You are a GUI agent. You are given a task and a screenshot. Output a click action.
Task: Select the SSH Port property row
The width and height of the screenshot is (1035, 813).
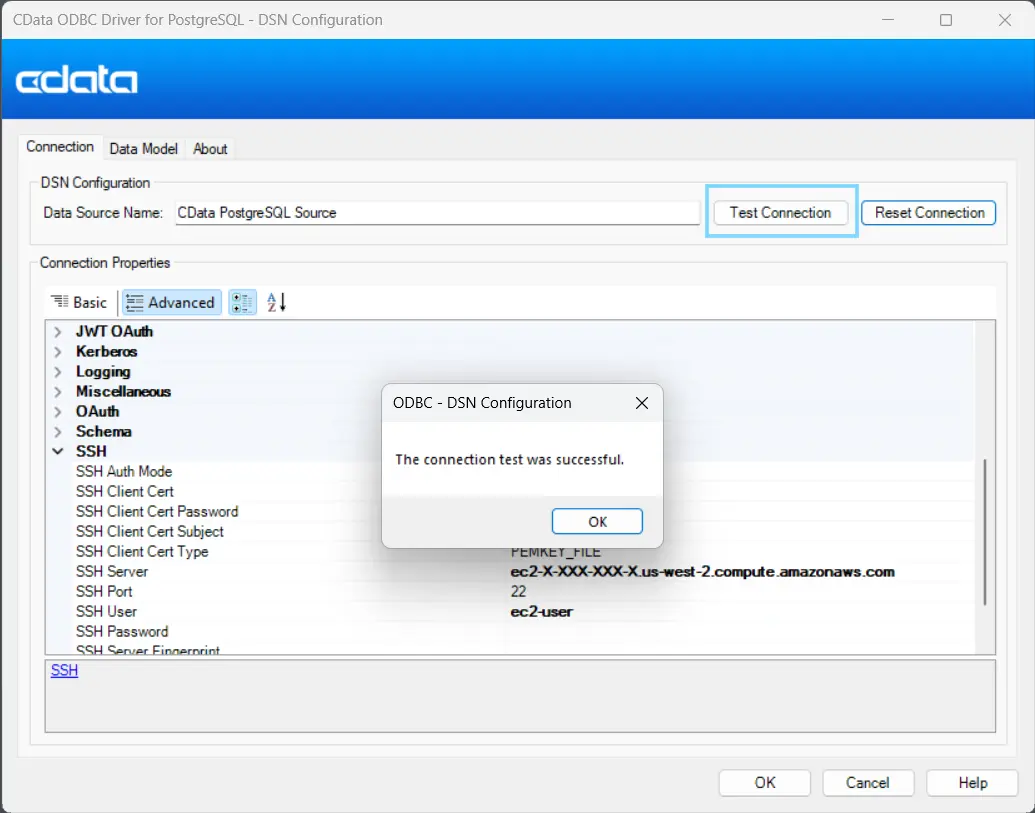(104, 591)
